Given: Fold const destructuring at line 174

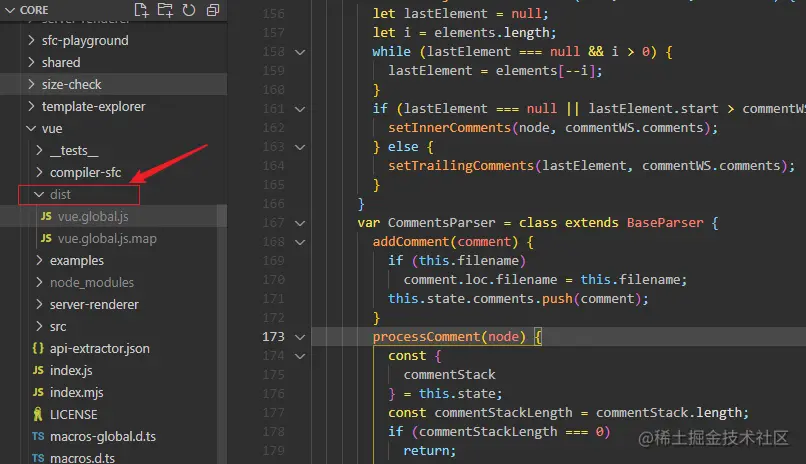Looking at the screenshot, I should pyautogui.click(x=300, y=356).
